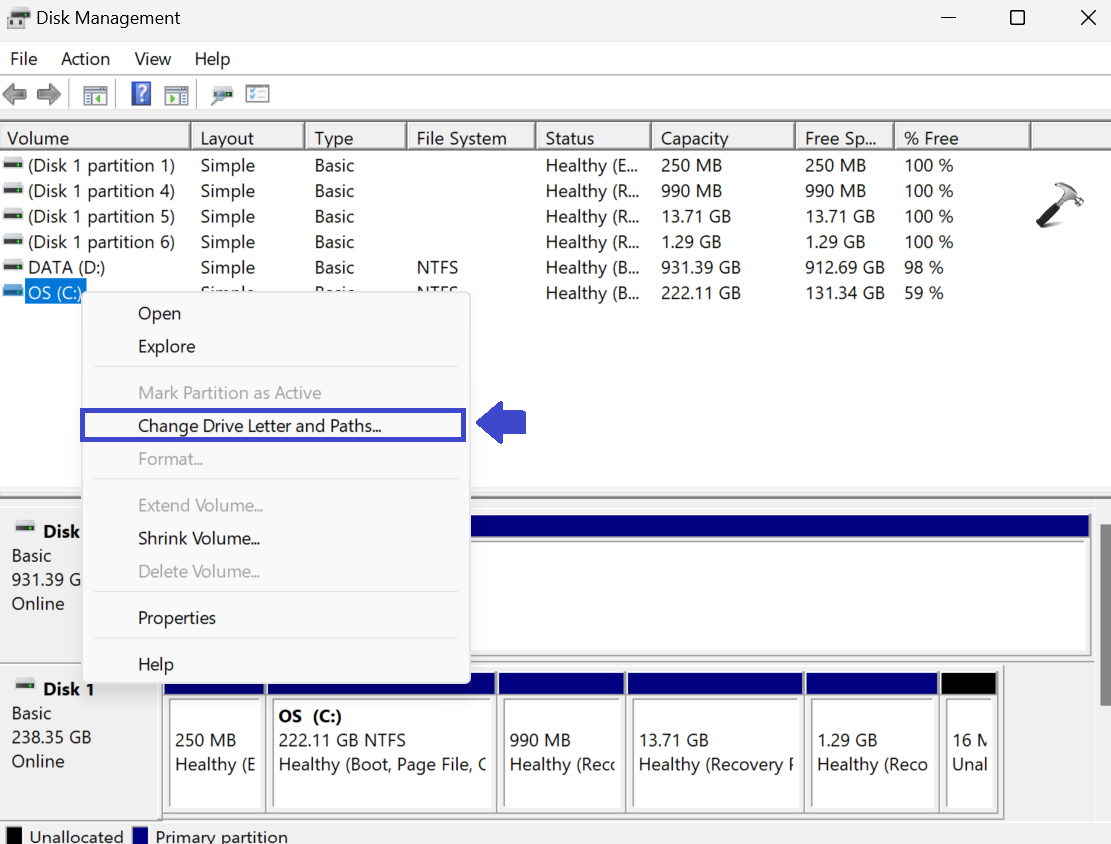Select DATA (D:) volume row
The image size is (1111, 844).
[66, 268]
